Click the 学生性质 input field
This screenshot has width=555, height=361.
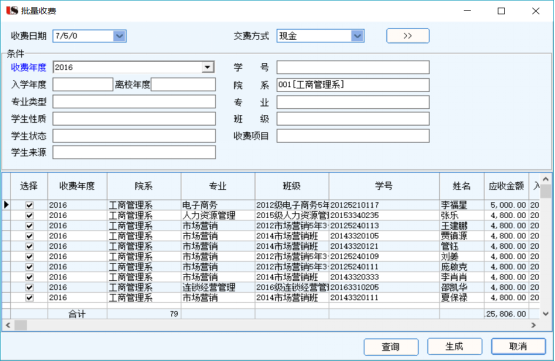click(134, 119)
